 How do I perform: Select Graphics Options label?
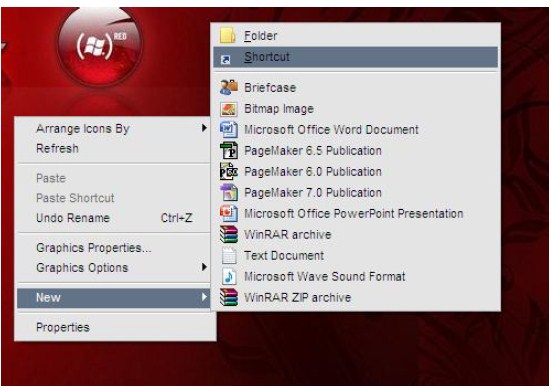click(x=82, y=268)
